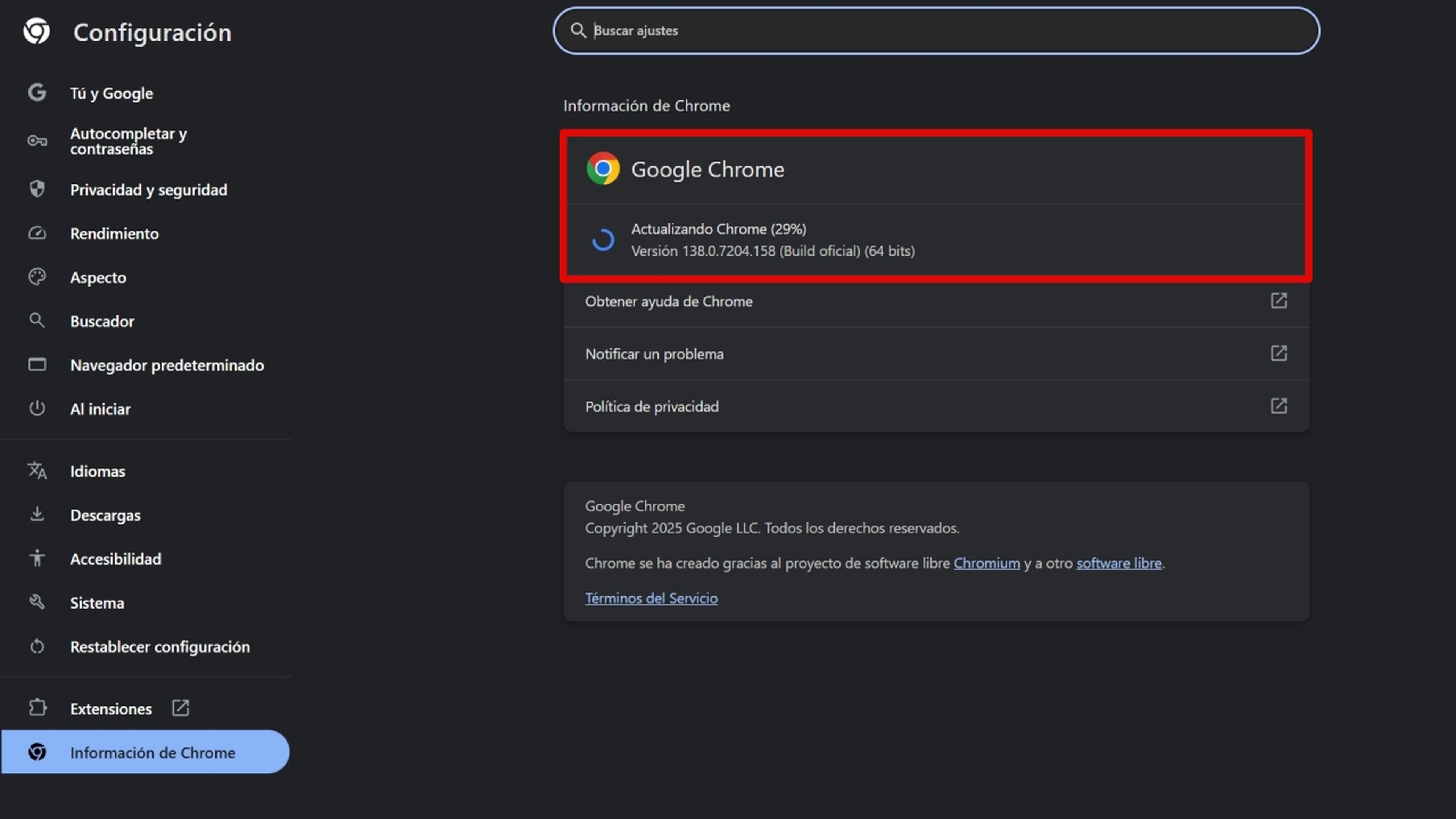Viewport: 1456px width, 819px height.
Task: Click the accessibility person icon
Action: click(37, 558)
